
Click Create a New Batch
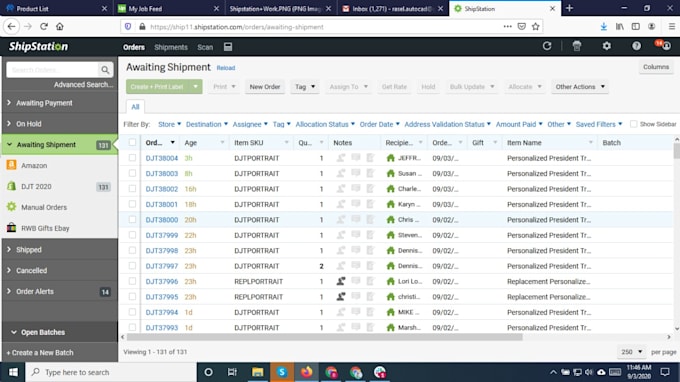(x=40, y=353)
